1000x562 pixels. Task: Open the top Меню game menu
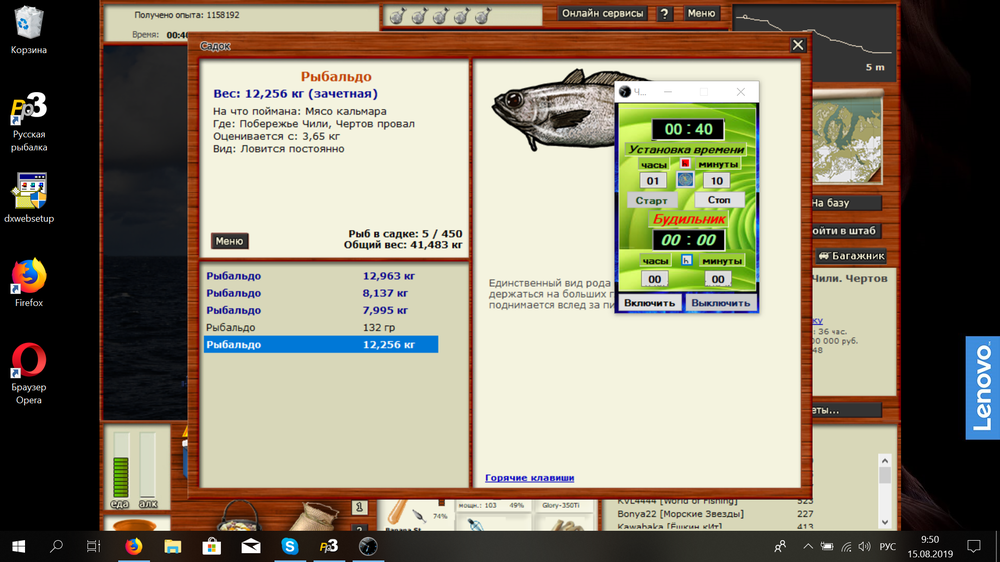tap(701, 14)
